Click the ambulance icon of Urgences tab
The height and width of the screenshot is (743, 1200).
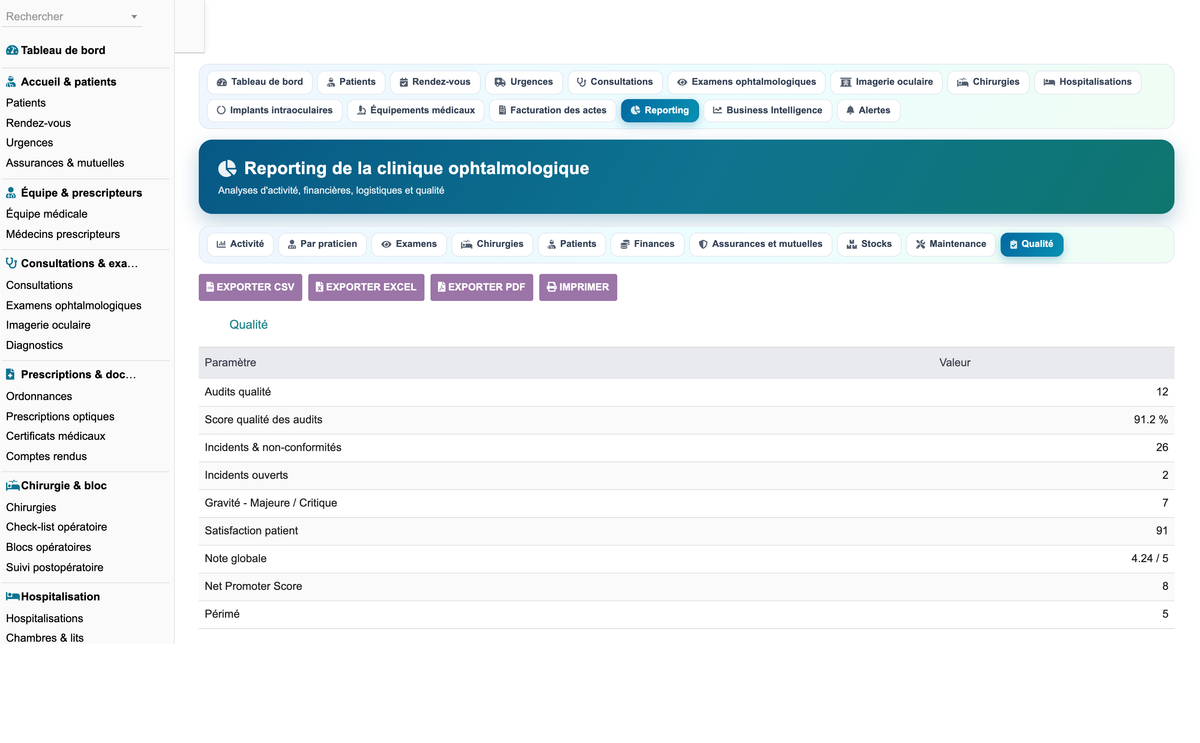(500, 82)
